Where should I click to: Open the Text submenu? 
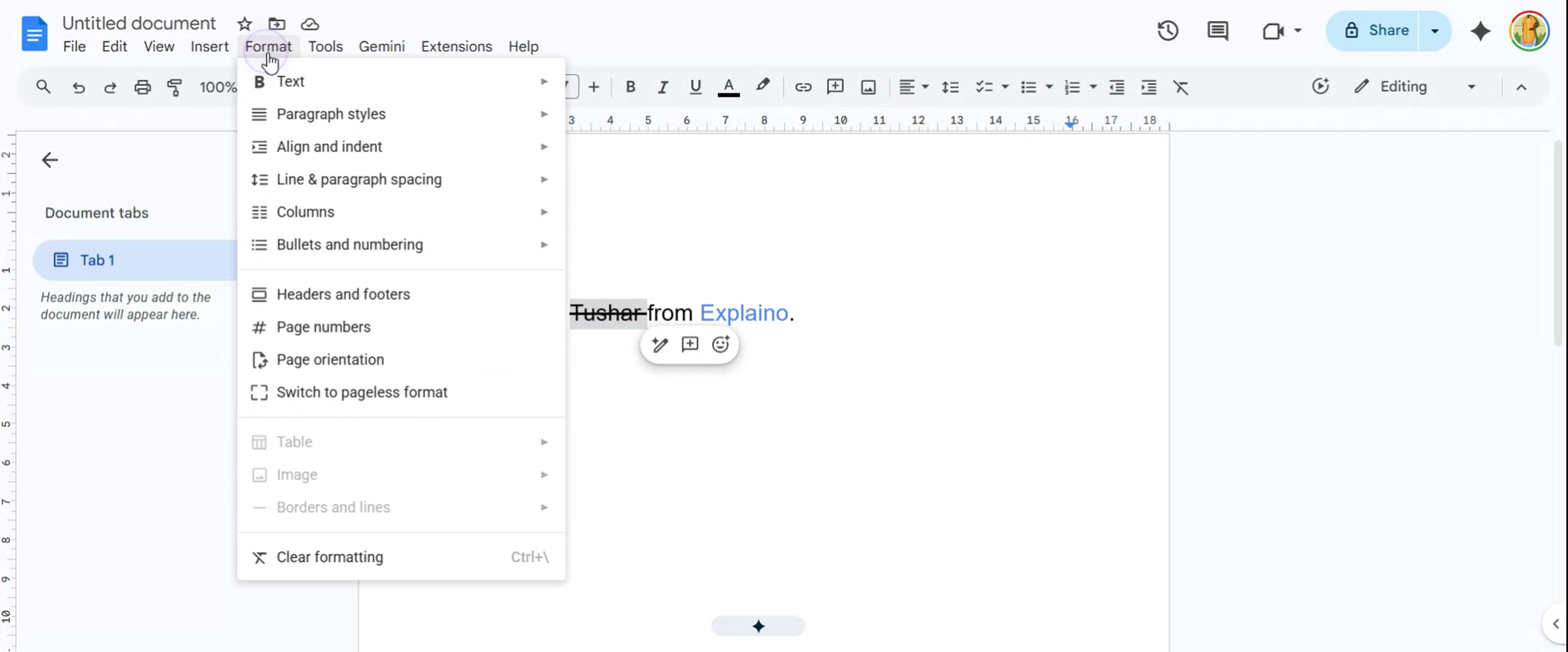[401, 81]
